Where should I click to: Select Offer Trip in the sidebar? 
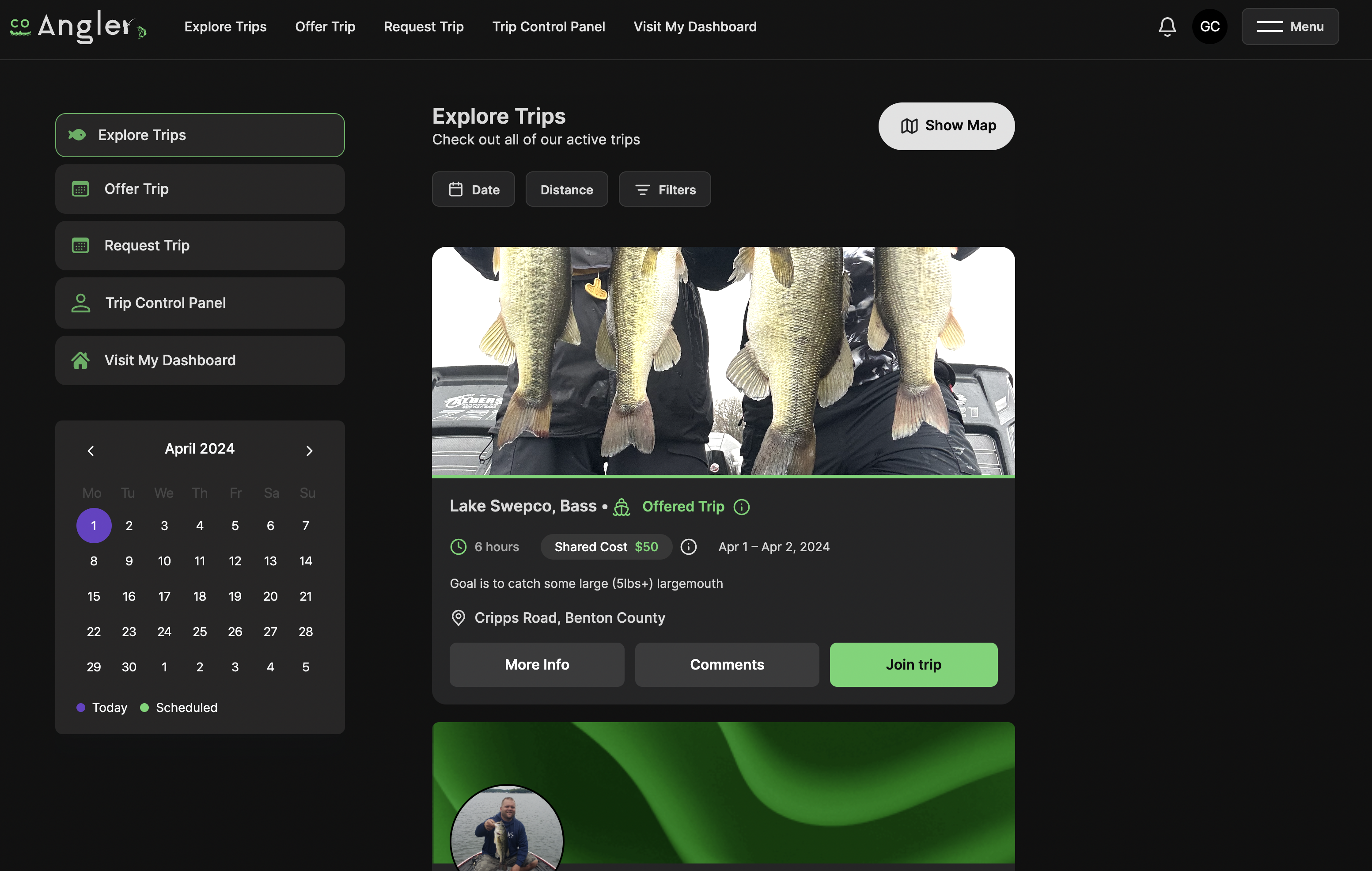click(200, 189)
